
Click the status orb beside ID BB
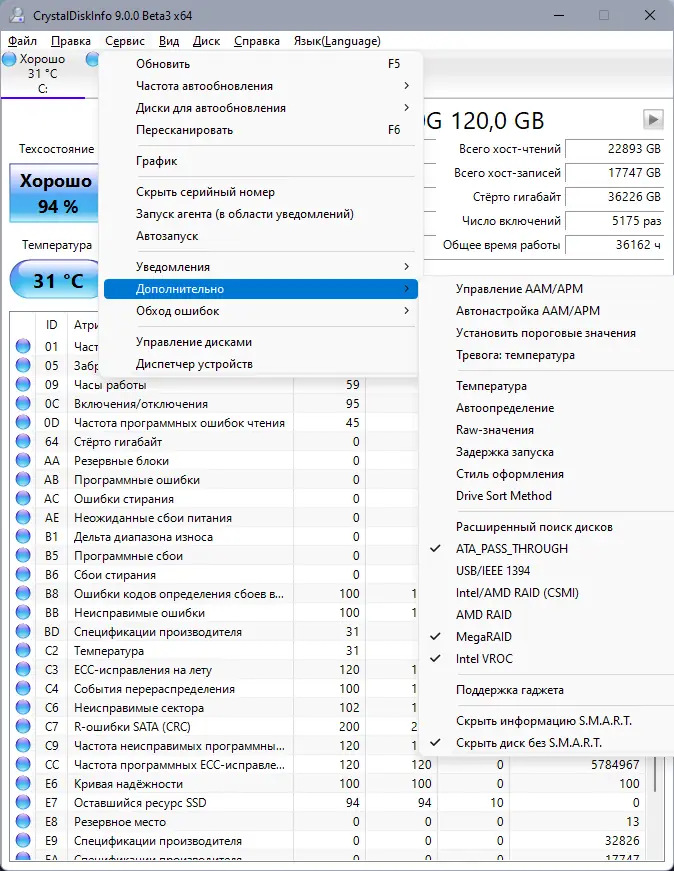(24, 613)
